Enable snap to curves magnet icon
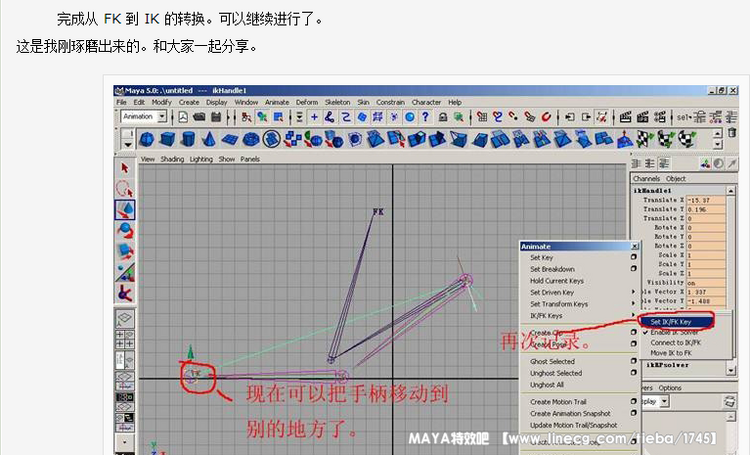This screenshot has height=455, width=750. pyautogui.click(x=498, y=117)
